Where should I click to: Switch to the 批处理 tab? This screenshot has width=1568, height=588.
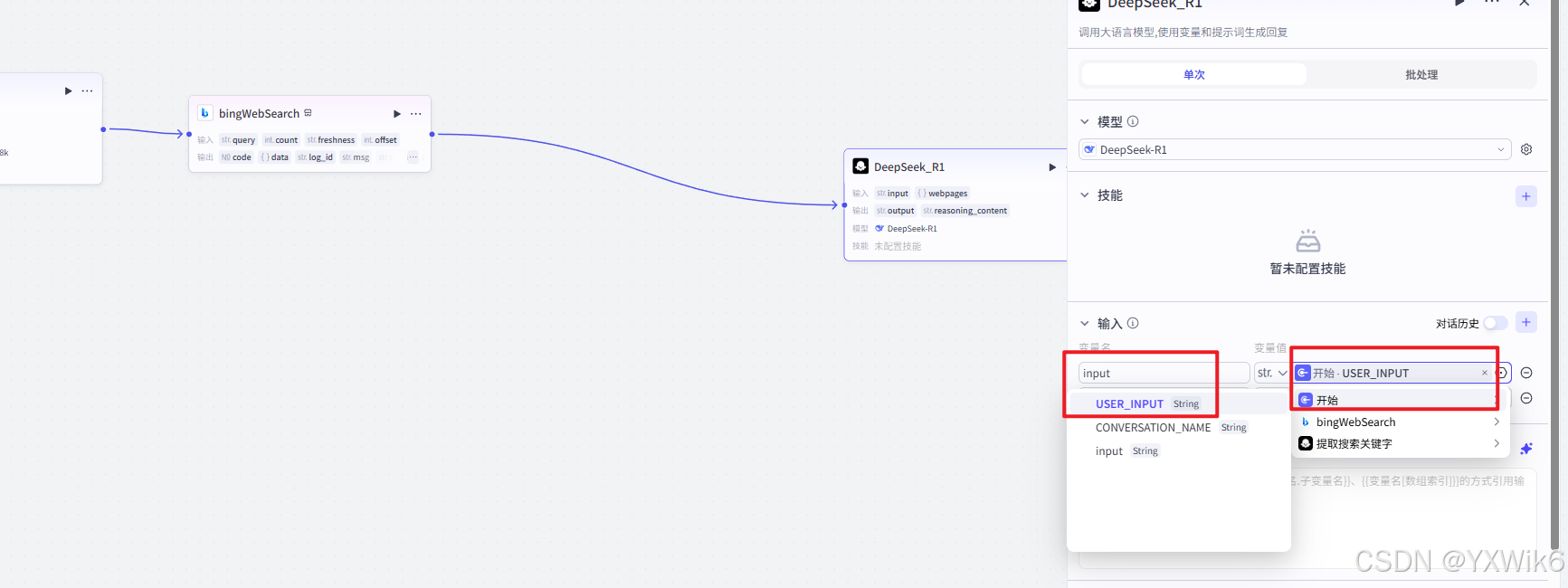[x=1421, y=74]
